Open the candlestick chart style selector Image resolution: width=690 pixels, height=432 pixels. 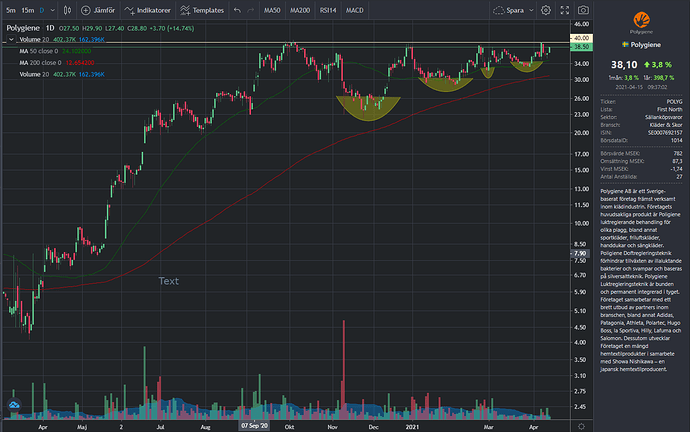click(x=67, y=10)
